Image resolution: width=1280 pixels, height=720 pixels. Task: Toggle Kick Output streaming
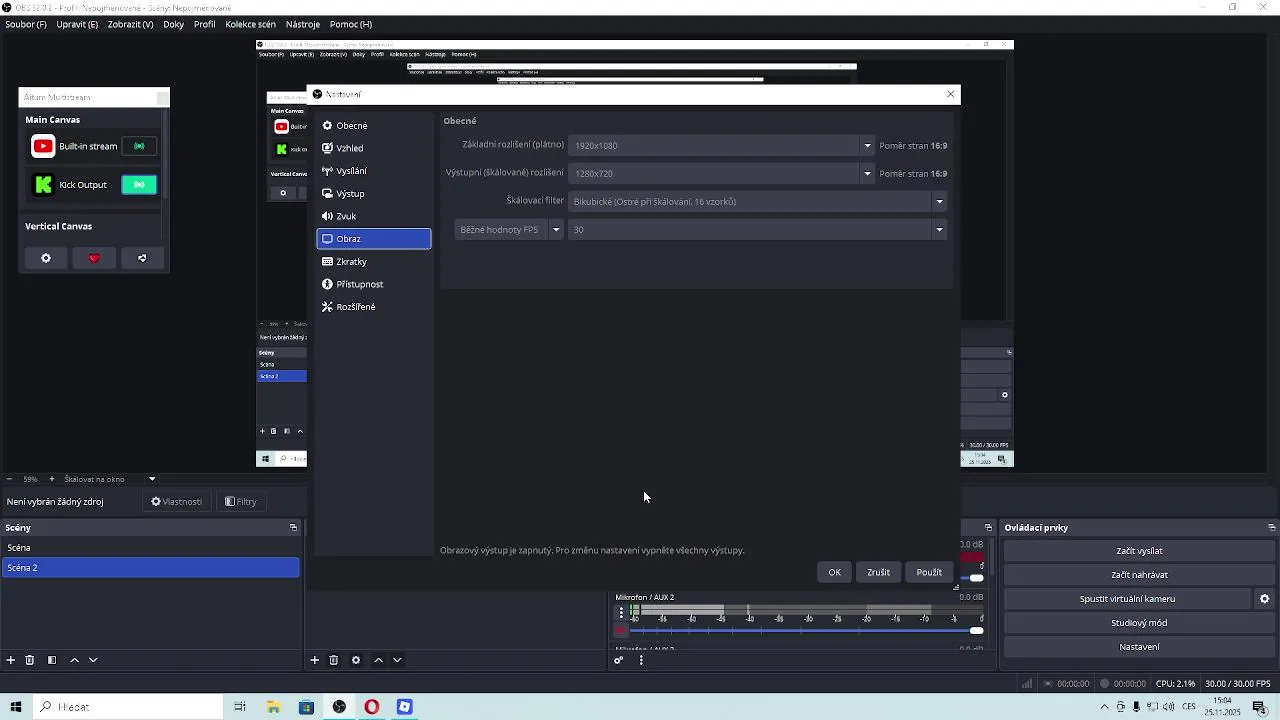coord(139,184)
